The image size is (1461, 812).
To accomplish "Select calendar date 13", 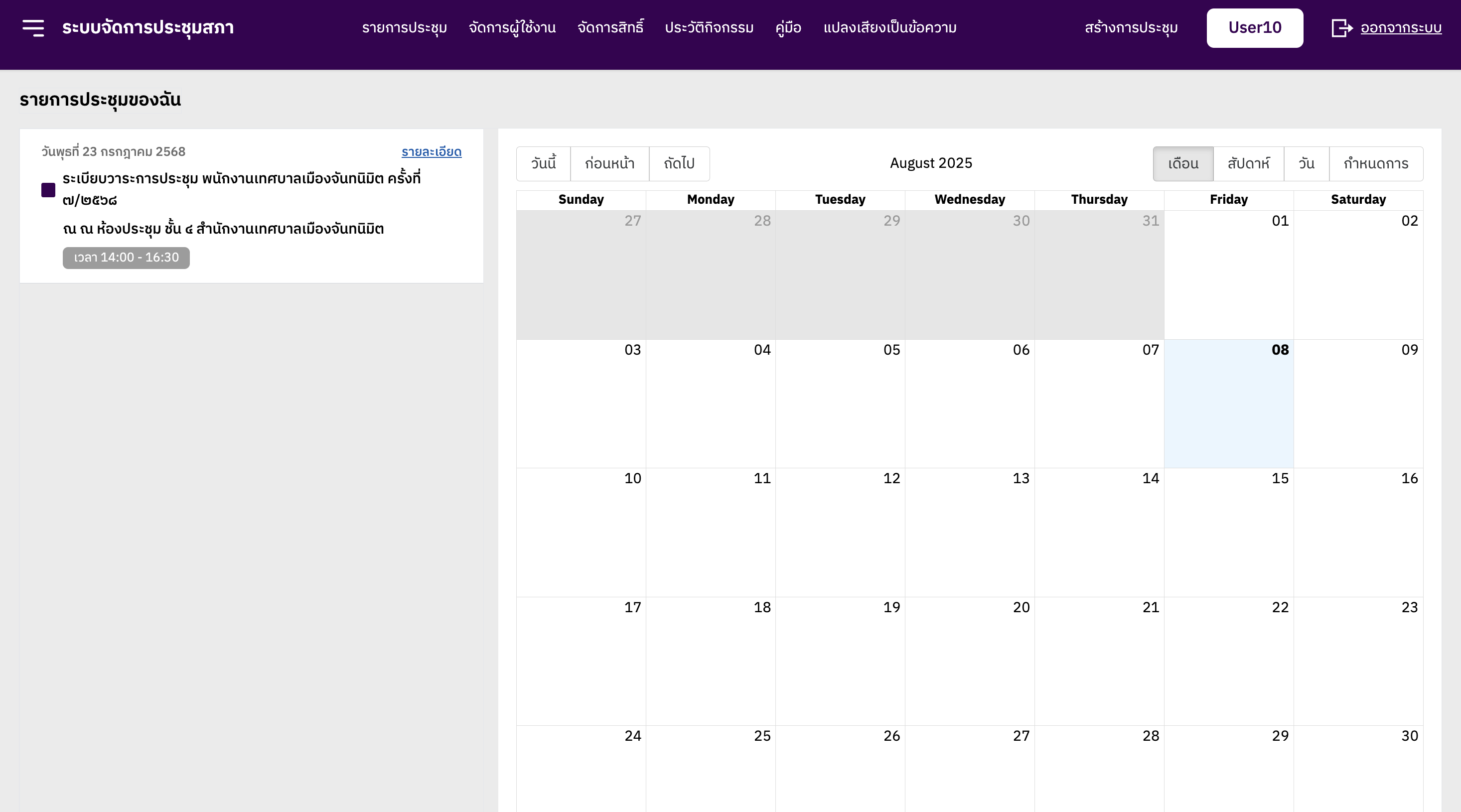I will 1021,478.
